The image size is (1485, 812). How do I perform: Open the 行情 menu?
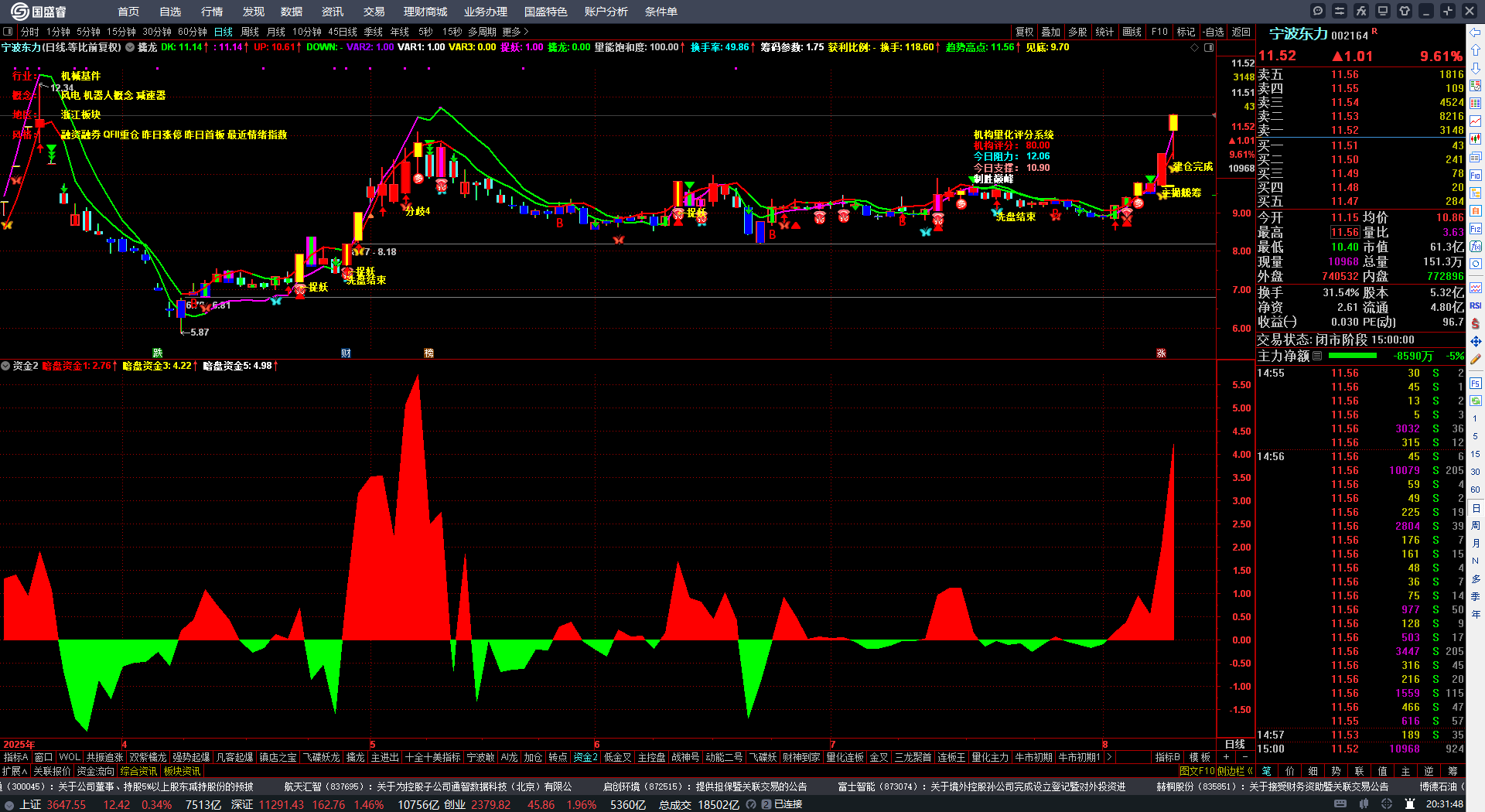point(212,12)
